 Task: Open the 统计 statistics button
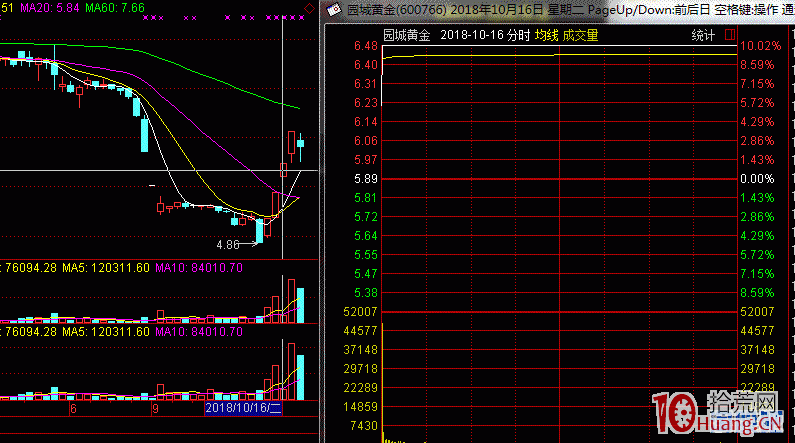(x=703, y=35)
